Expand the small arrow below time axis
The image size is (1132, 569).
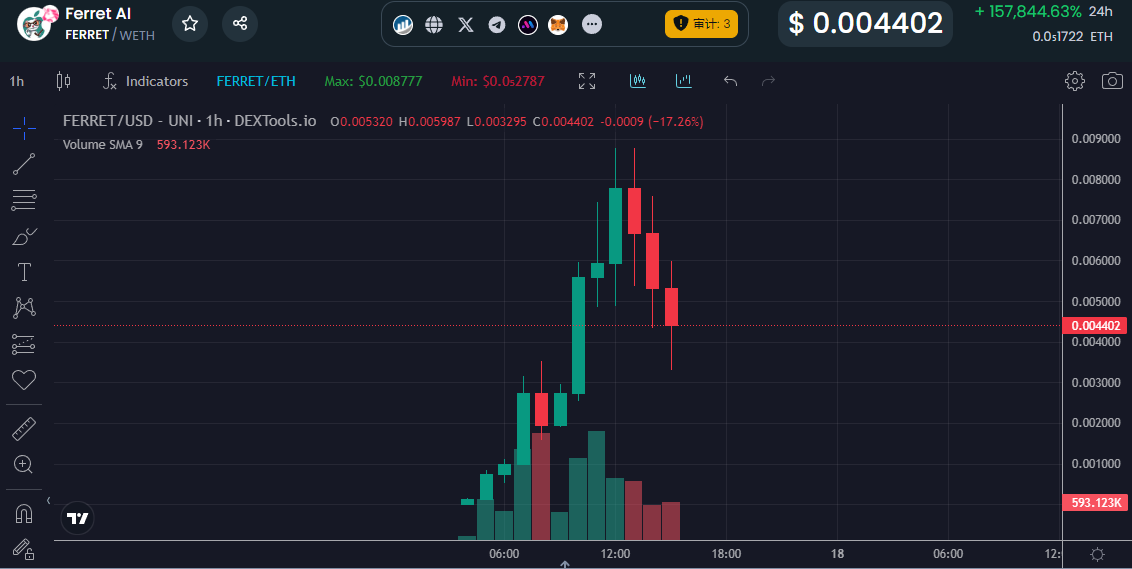click(565, 564)
